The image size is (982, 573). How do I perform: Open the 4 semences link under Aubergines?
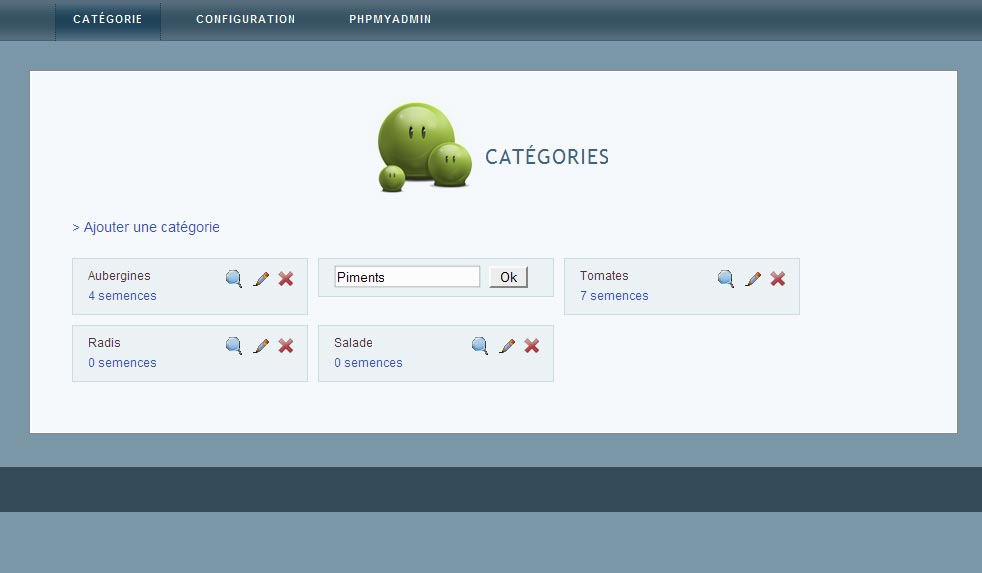coord(122,296)
